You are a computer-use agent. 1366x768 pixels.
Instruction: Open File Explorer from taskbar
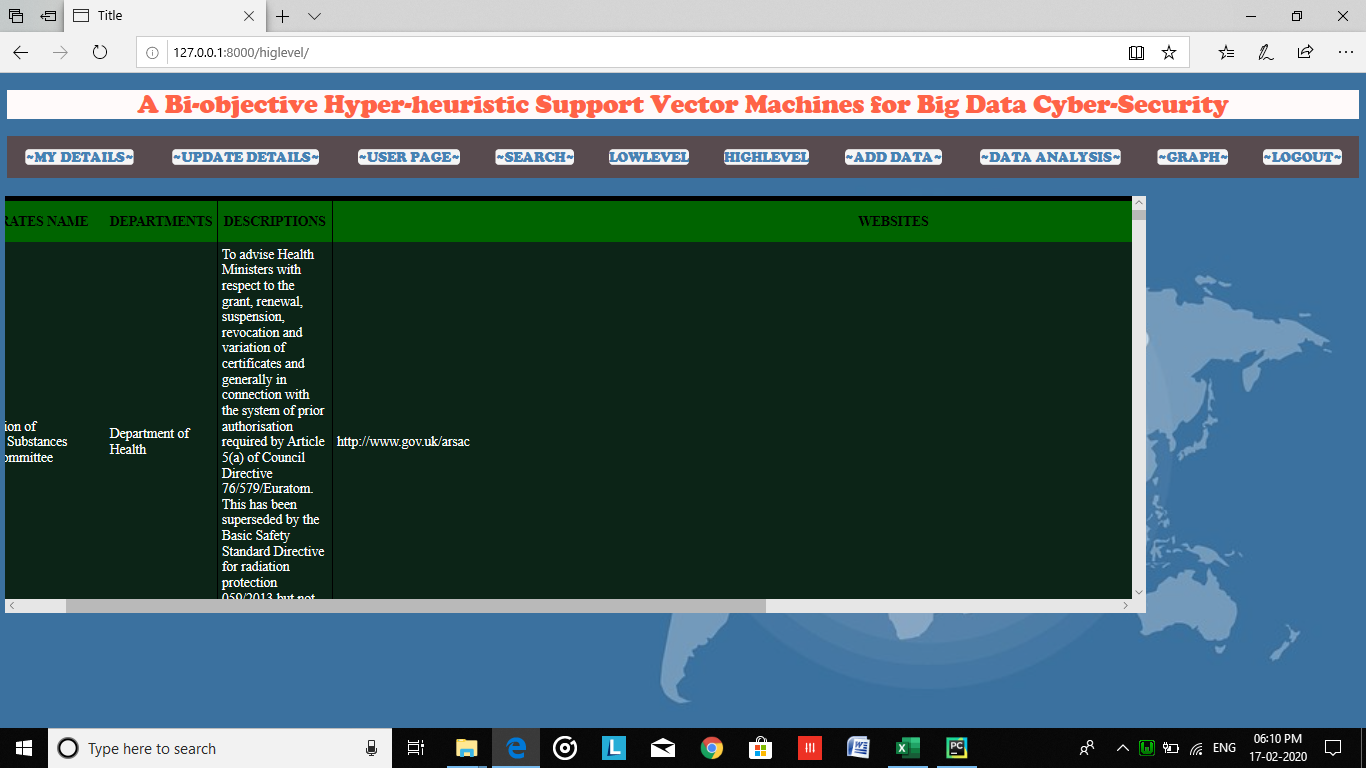pos(467,748)
